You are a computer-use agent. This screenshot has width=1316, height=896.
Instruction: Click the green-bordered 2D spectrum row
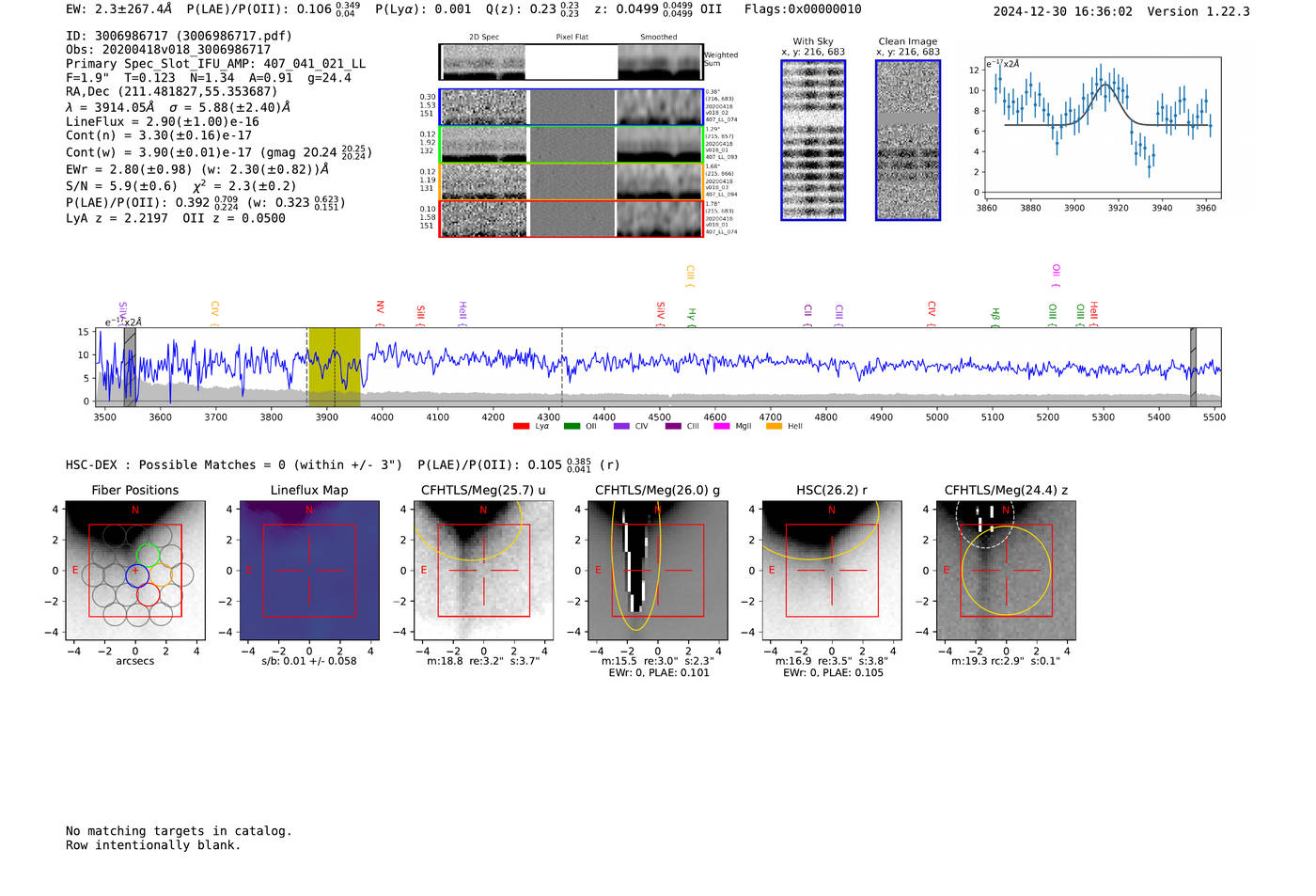click(x=572, y=145)
